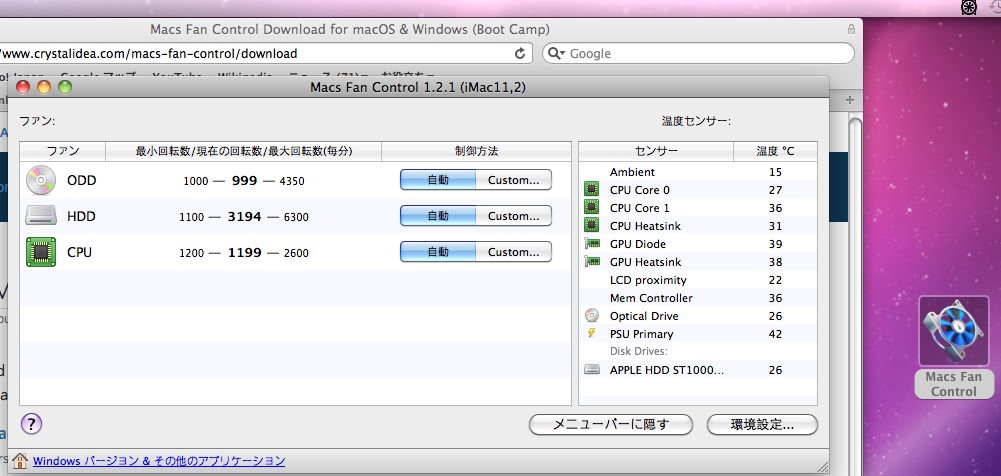
Task: Click the HDD current speed 3194
Action: [x=245, y=217]
